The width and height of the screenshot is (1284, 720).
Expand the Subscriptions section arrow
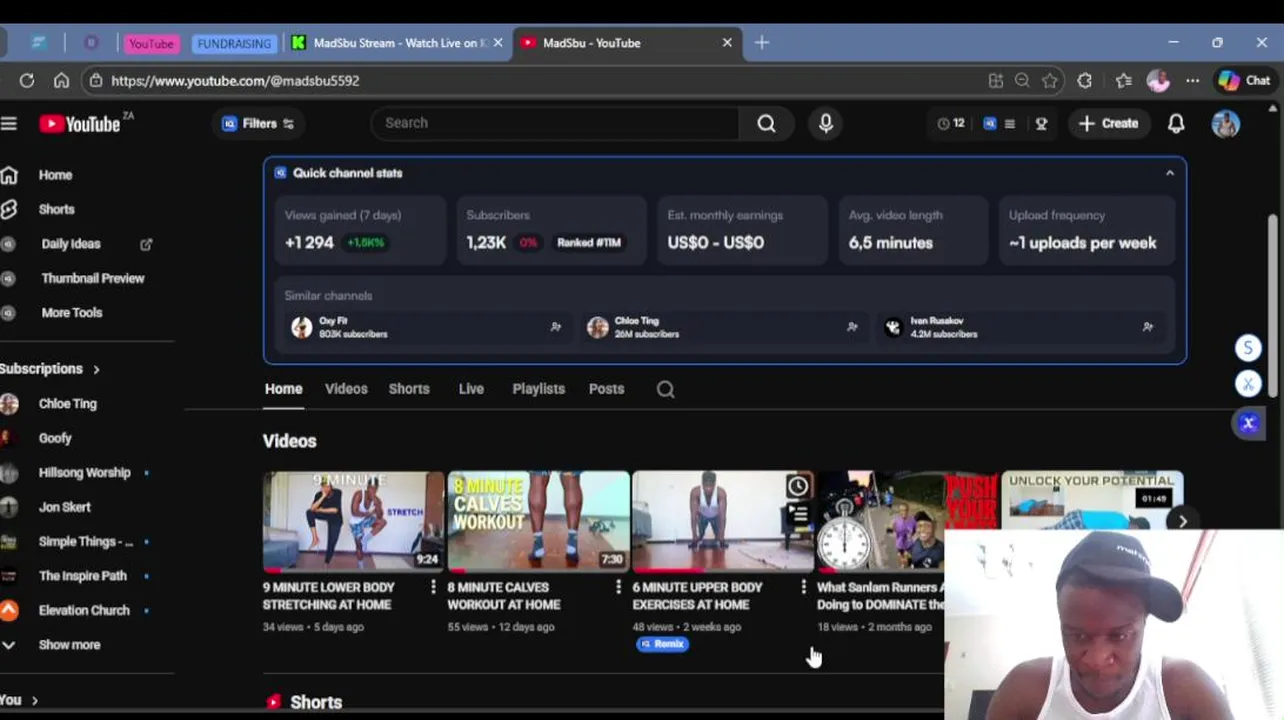(96, 369)
